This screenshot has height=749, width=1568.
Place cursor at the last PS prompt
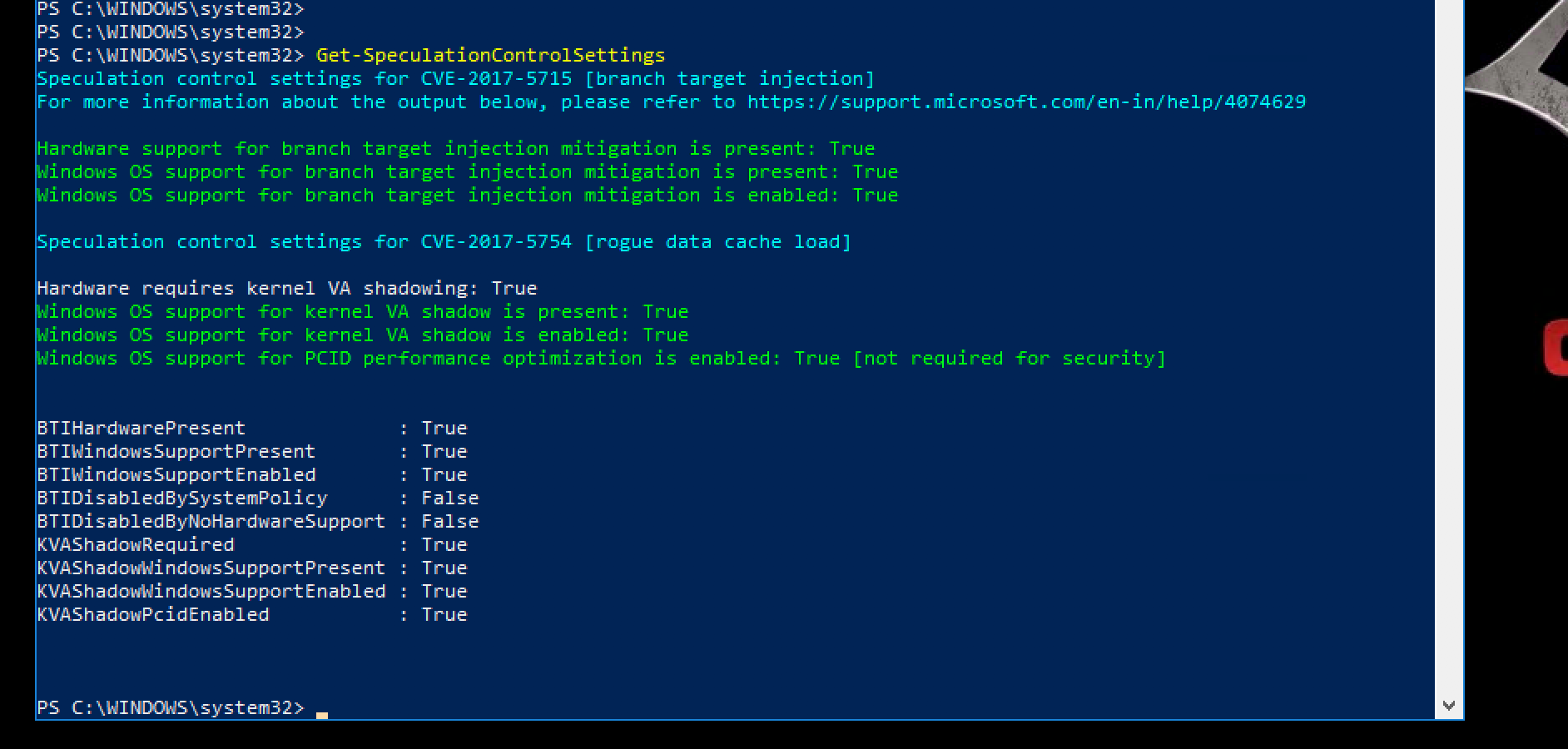(321, 708)
